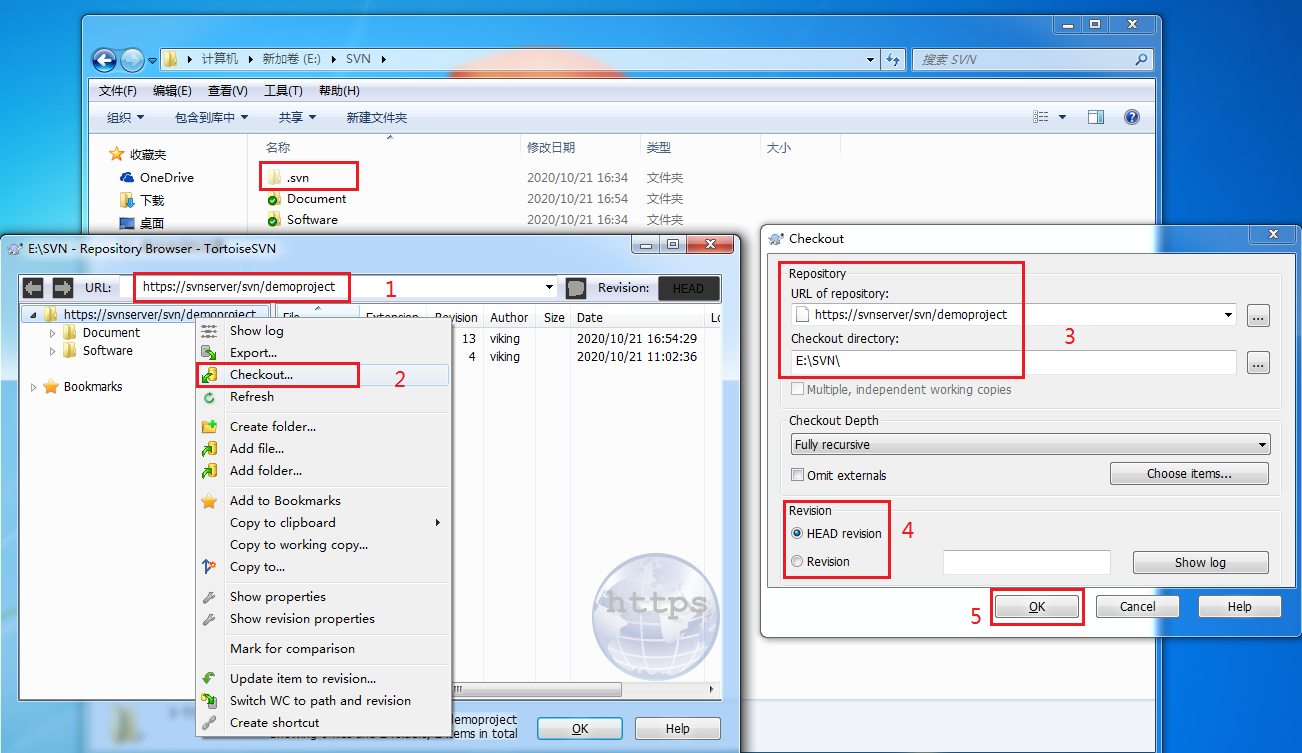Image resolution: width=1302 pixels, height=753 pixels.
Task: Click the Choose items... button
Action: coord(1189,474)
